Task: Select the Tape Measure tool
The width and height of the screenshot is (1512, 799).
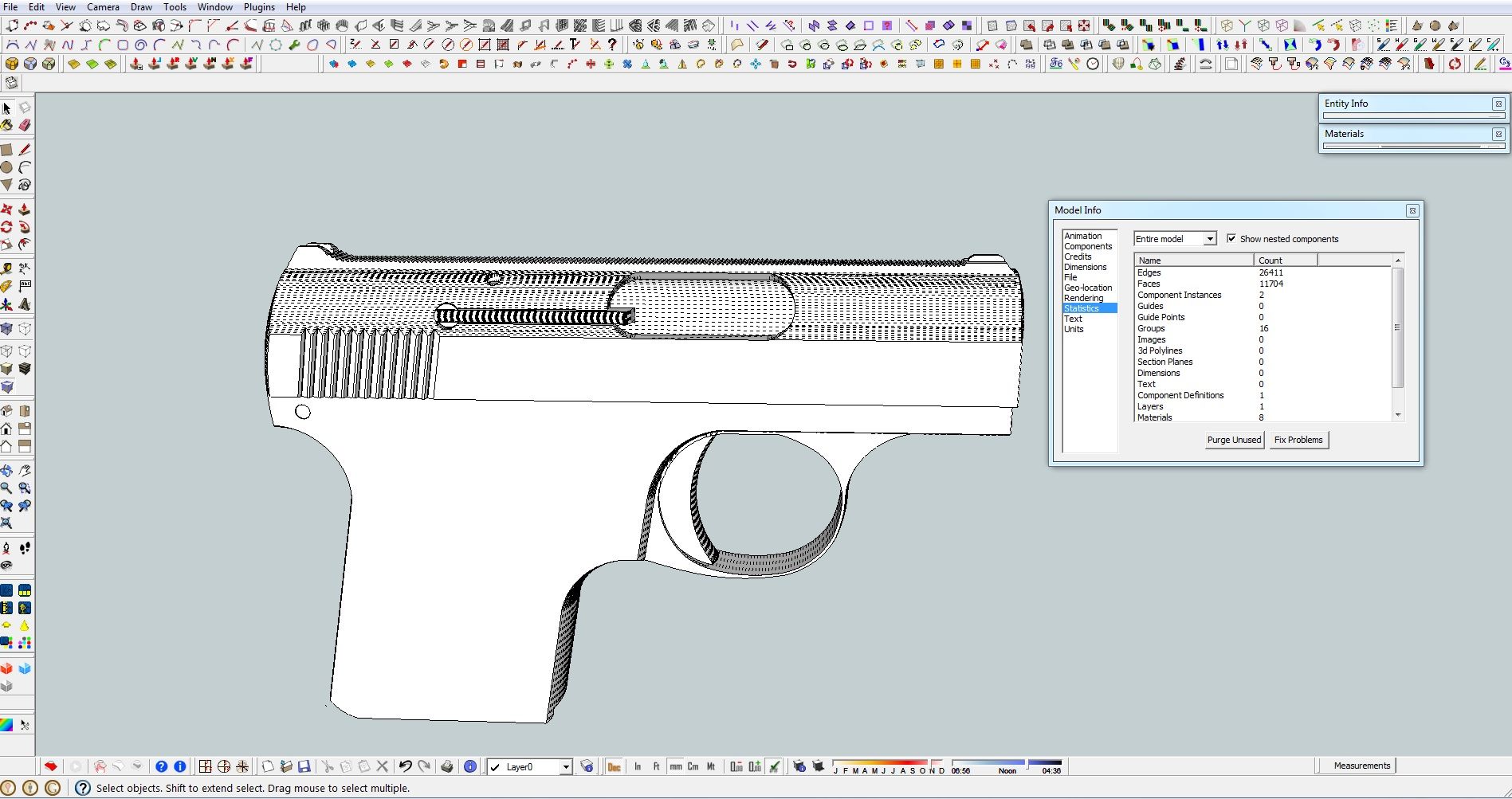Action: 7,268
